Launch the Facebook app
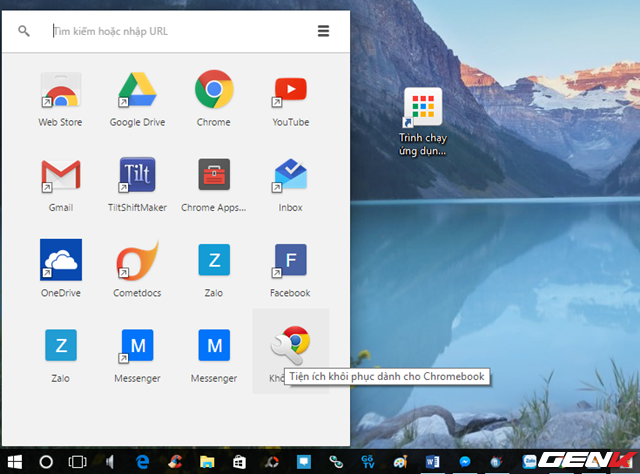The width and height of the screenshot is (640, 474). [290, 260]
